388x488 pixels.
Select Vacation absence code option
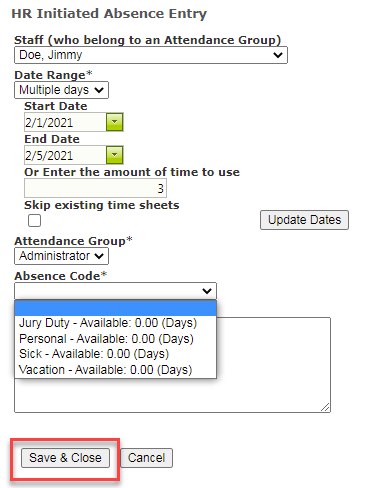coord(115,370)
